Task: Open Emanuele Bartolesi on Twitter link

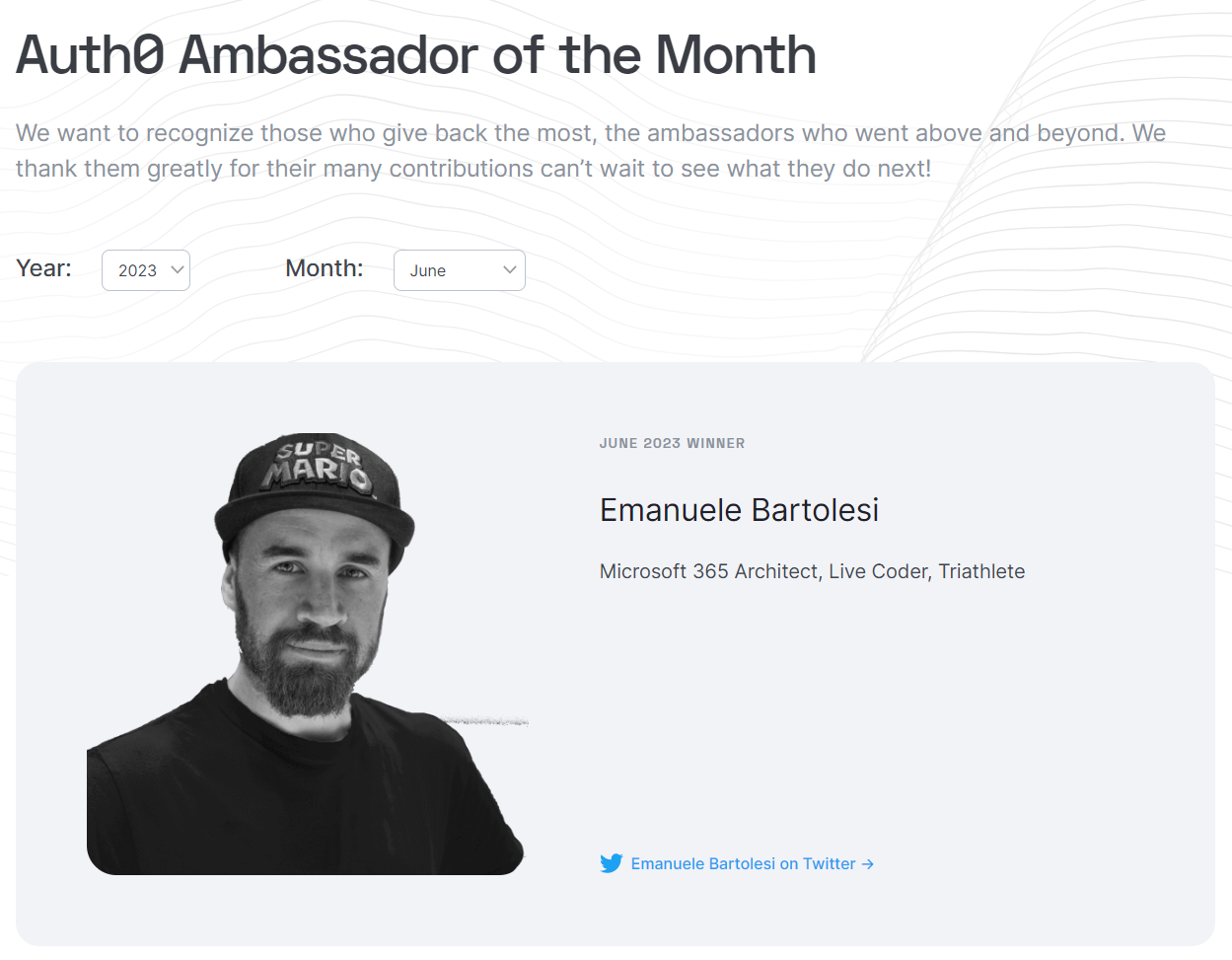Action: point(743,863)
